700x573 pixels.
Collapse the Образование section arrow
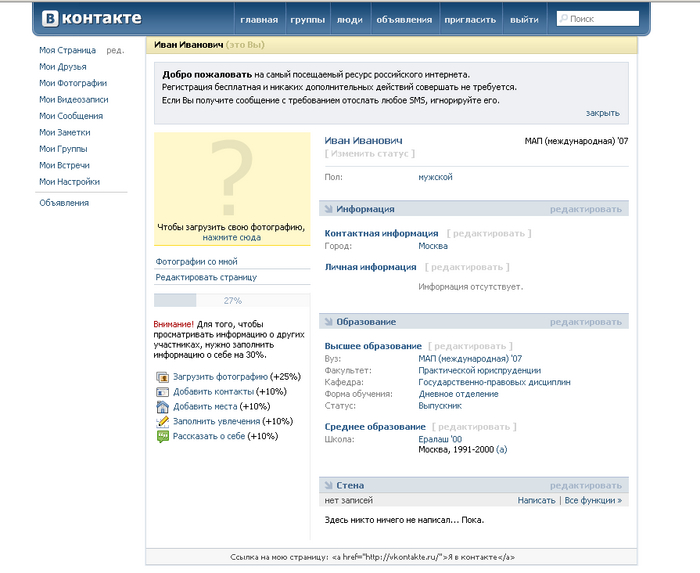(329, 322)
